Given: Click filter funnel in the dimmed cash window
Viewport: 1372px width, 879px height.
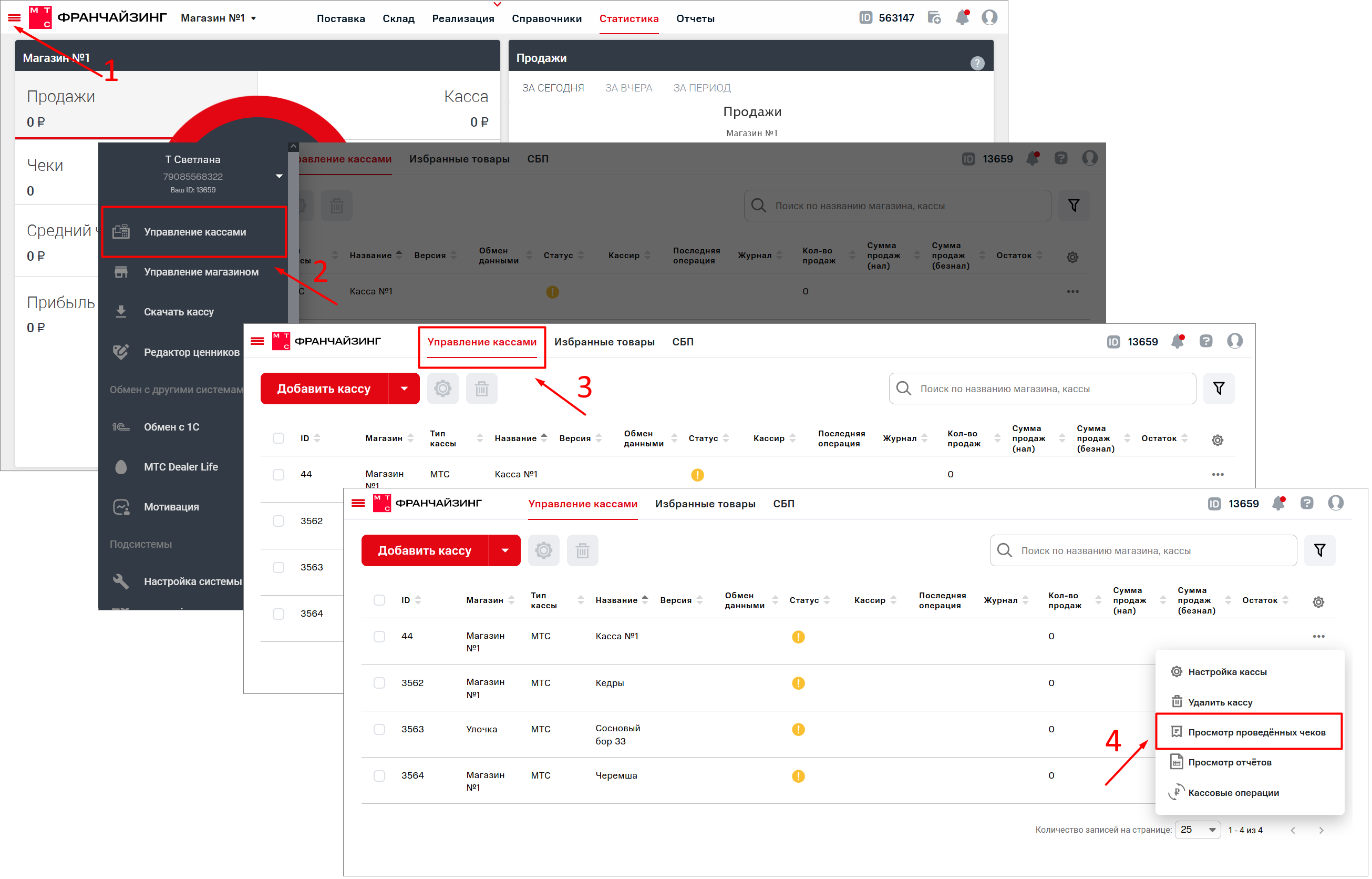Looking at the screenshot, I should [x=1075, y=206].
